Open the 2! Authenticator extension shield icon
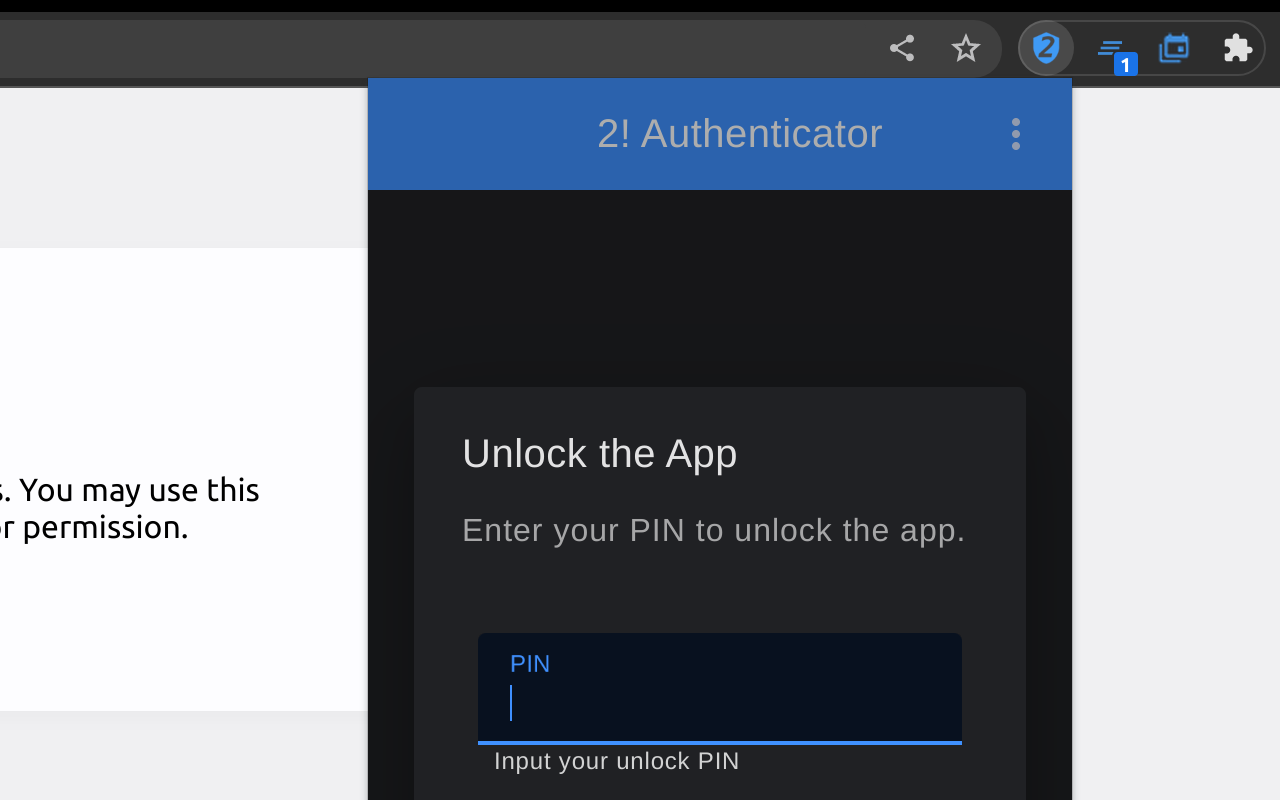1280x800 pixels. [1046, 48]
